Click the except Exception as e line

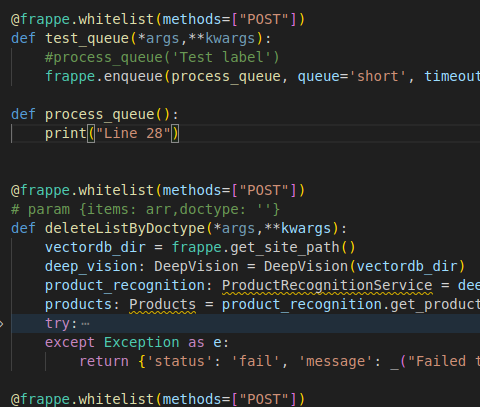click(x=137, y=342)
